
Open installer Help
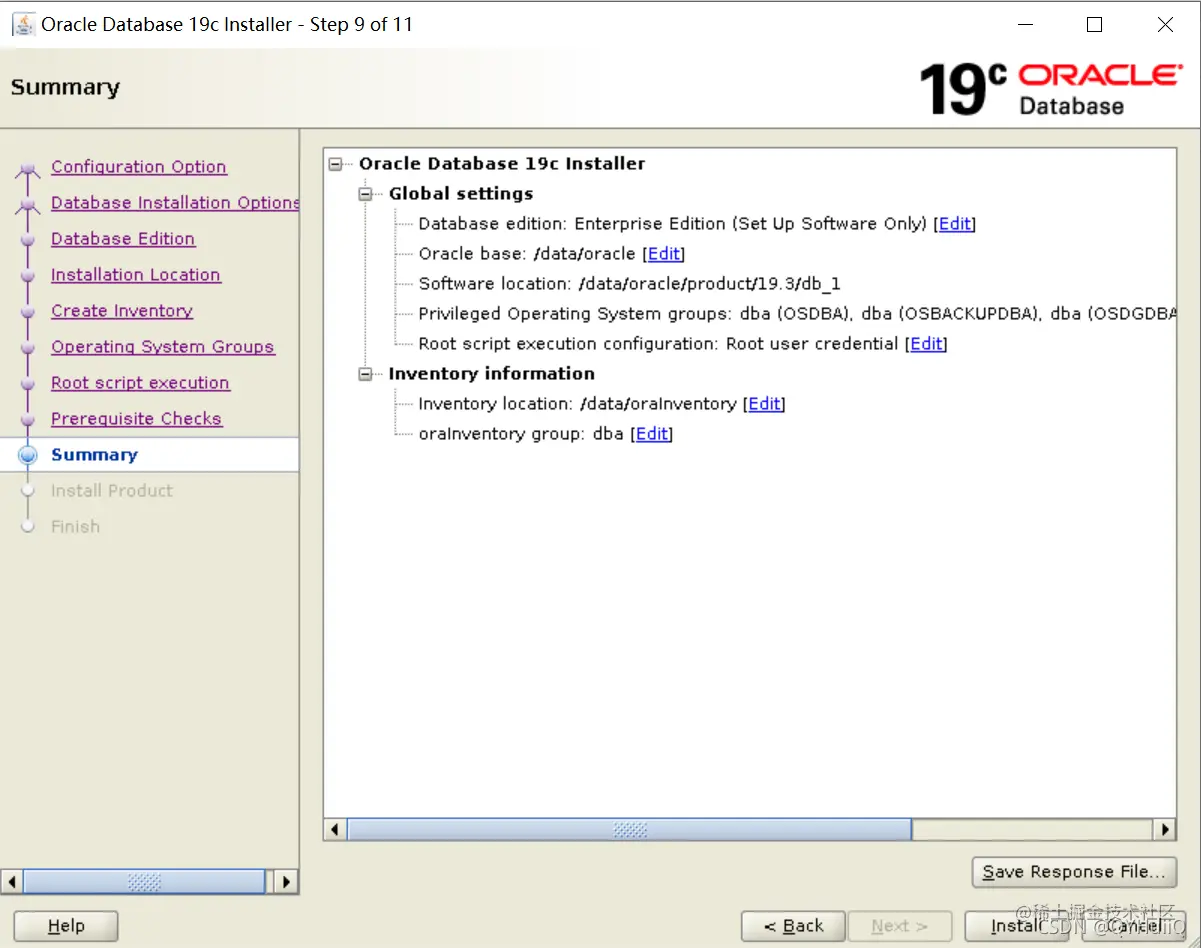[x=66, y=927]
